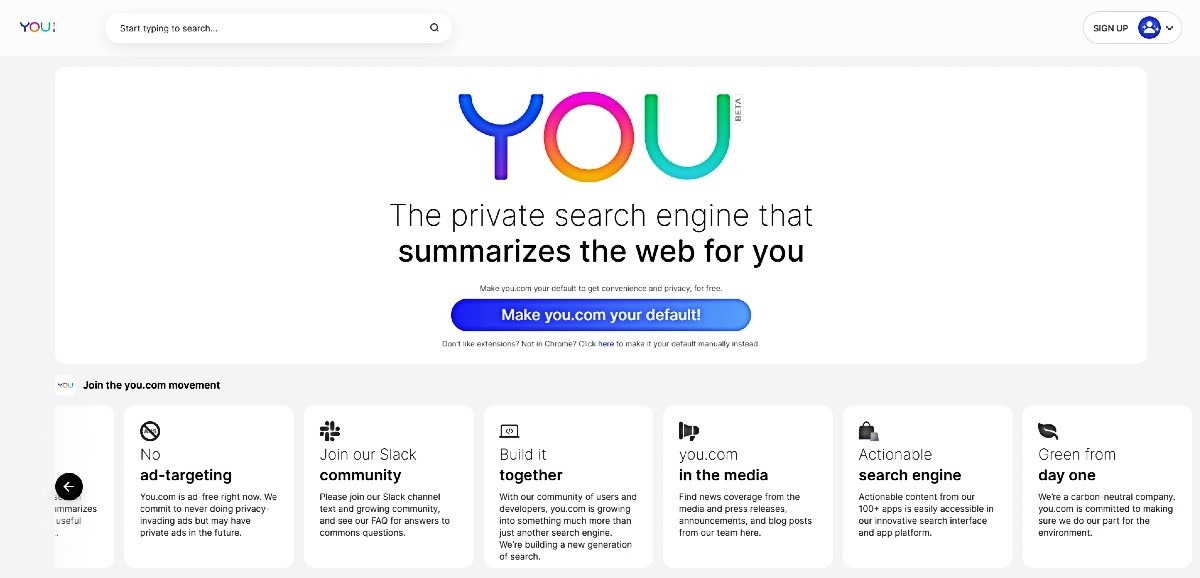Click small YOU icon beside Join movement
Screen dimensions: 1200x578
(65, 385)
